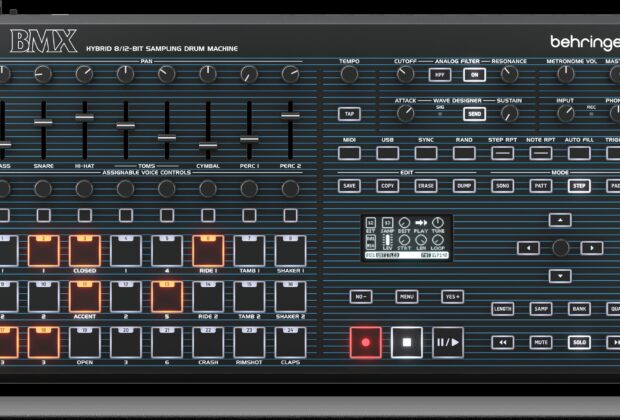The image size is (620, 420).
Task: Click the RESONANCE knob
Action: pos(510,74)
